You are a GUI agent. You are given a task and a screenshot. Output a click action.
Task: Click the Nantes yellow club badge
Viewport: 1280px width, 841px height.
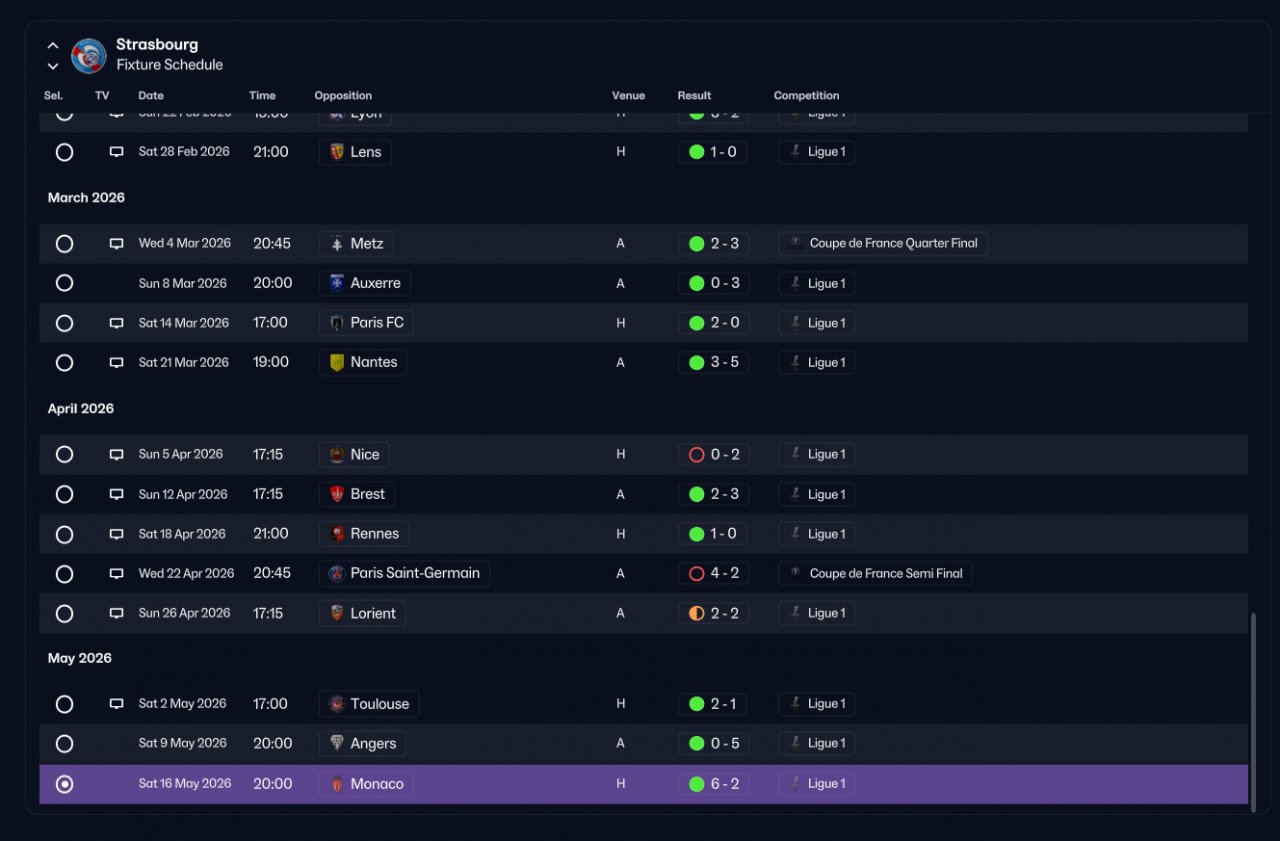pos(337,363)
